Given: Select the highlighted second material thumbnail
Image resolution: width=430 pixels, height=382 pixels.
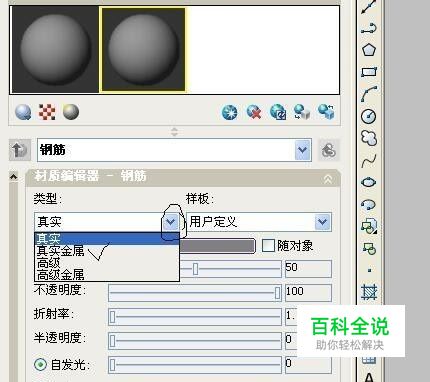Looking at the screenshot, I should 143,50.
